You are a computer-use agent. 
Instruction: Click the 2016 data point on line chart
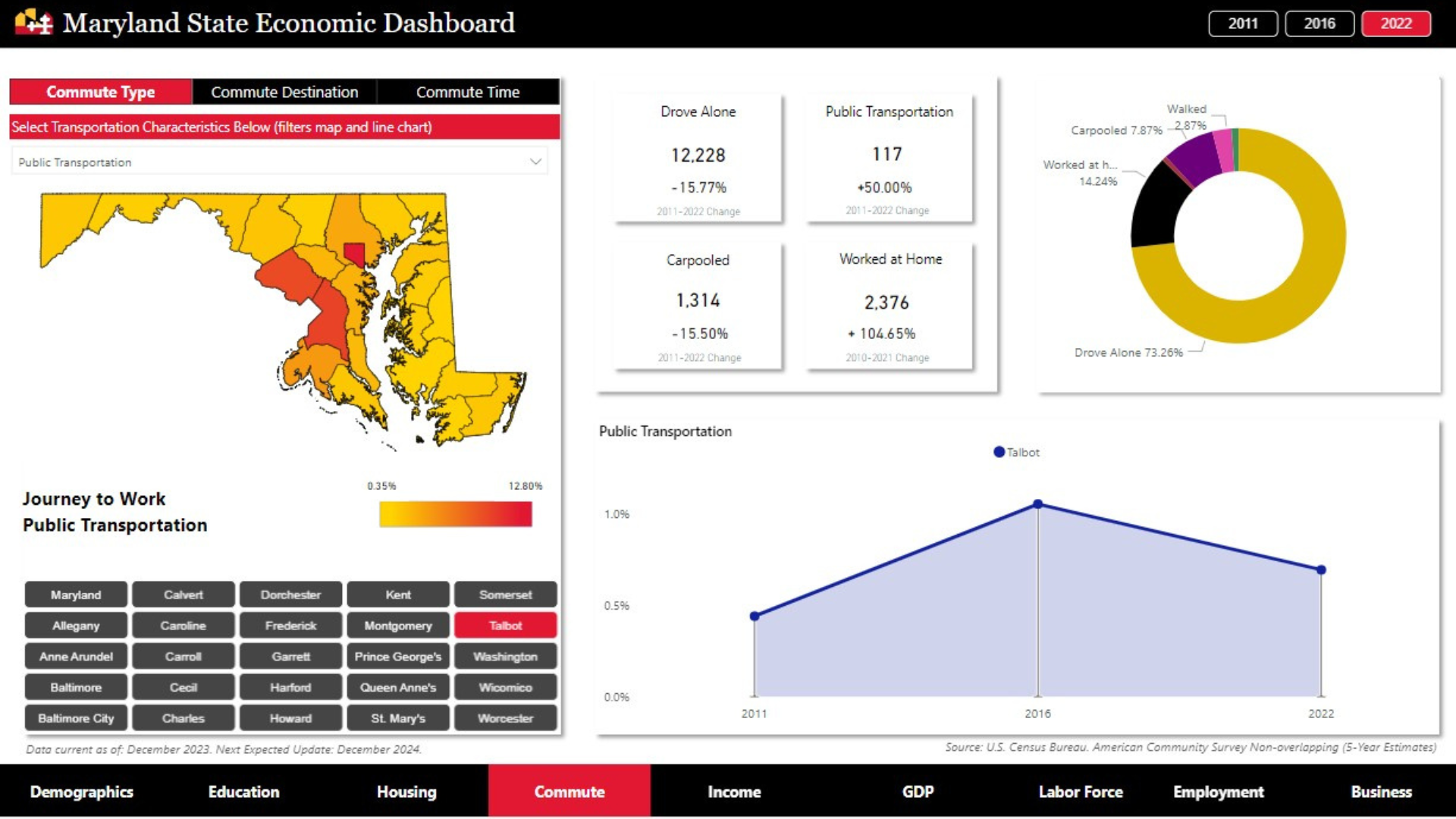pos(1037,504)
